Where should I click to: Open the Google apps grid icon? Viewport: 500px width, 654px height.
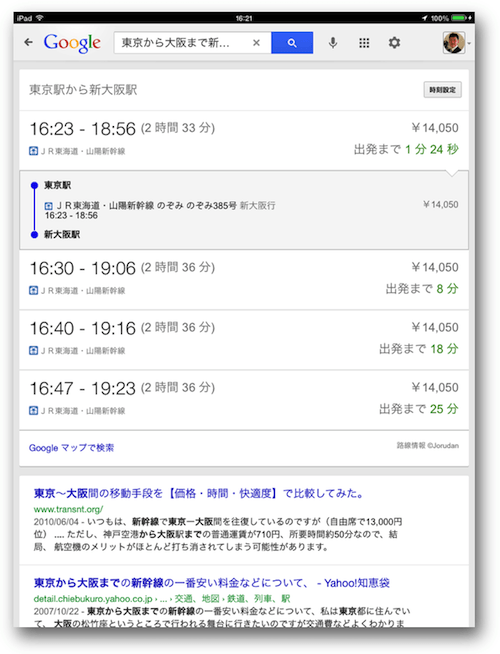coord(364,43)
